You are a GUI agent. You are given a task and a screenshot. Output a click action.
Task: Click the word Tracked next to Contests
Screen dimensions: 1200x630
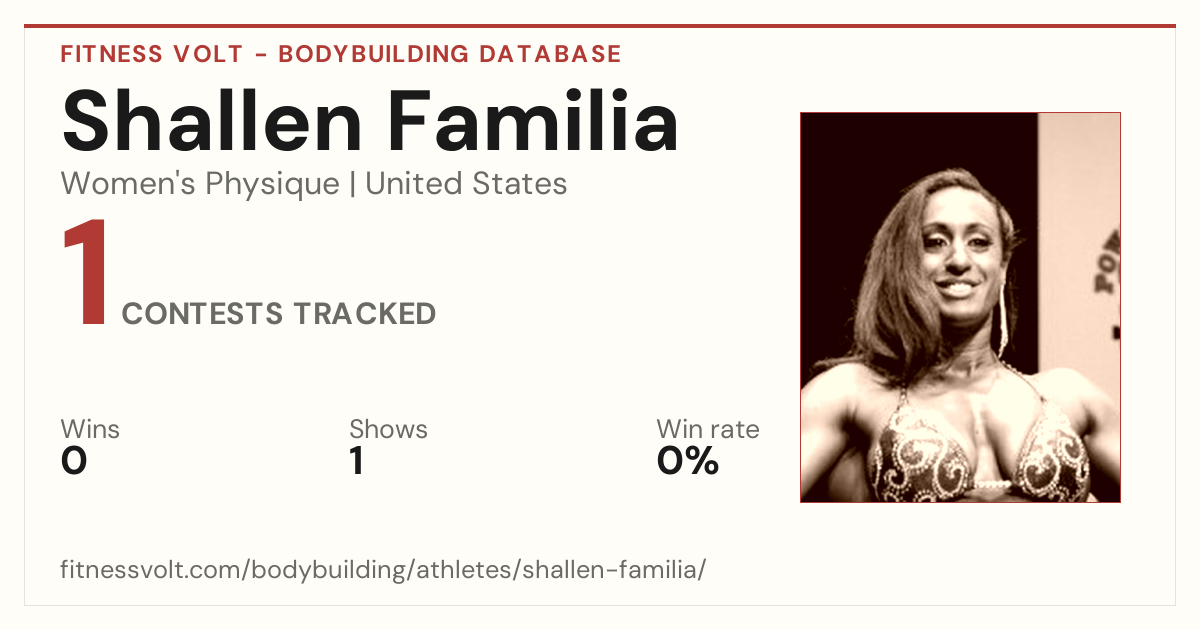pos(365,314)
